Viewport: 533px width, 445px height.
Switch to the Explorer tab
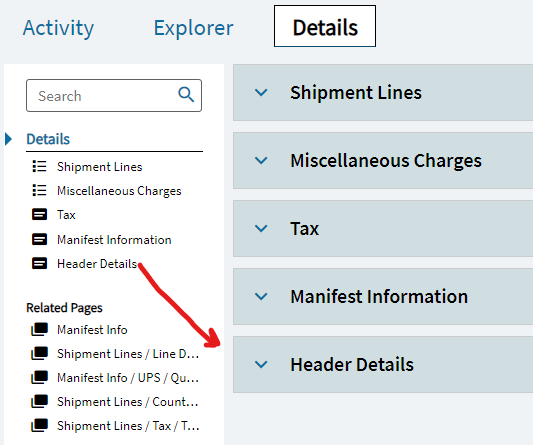pos(193,28)
